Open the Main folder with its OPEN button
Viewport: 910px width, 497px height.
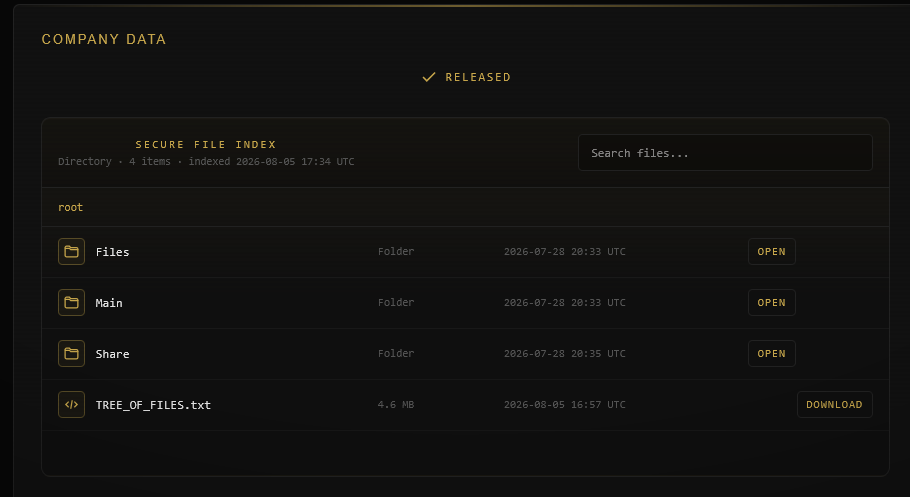771,302
